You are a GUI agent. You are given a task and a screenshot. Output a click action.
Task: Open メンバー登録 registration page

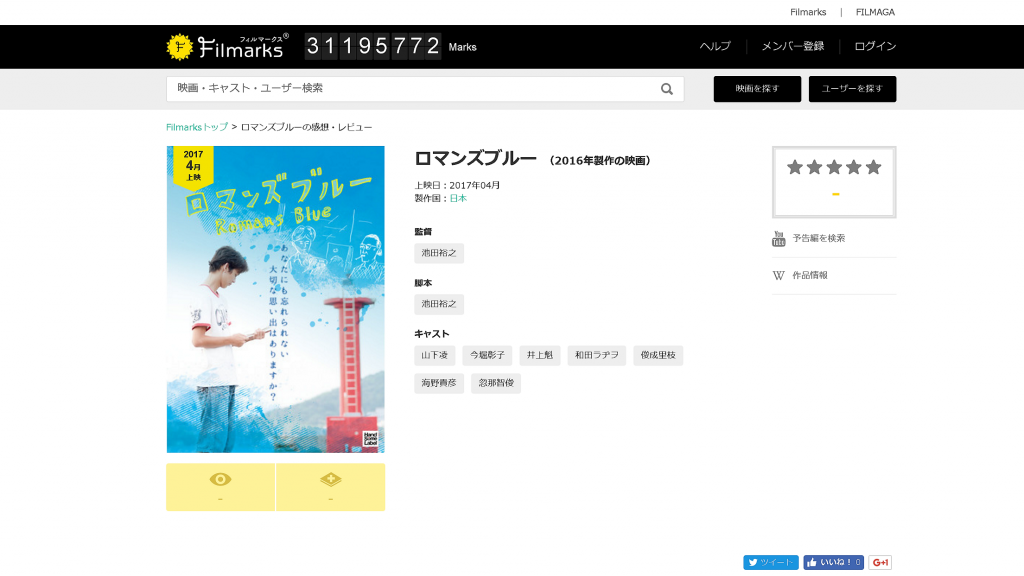793,46
